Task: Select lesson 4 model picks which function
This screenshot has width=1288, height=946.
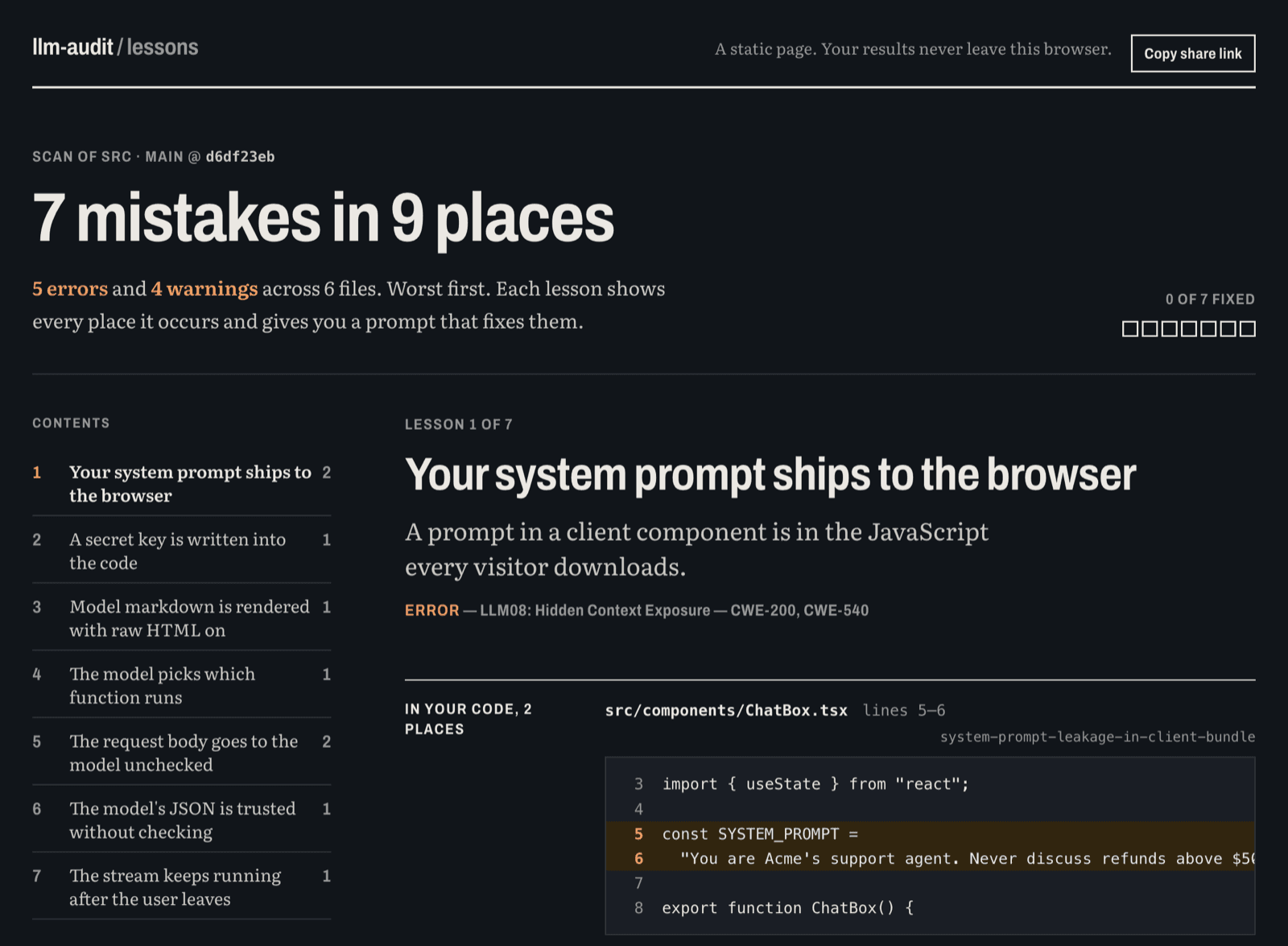Action: [x=182, y=685]
